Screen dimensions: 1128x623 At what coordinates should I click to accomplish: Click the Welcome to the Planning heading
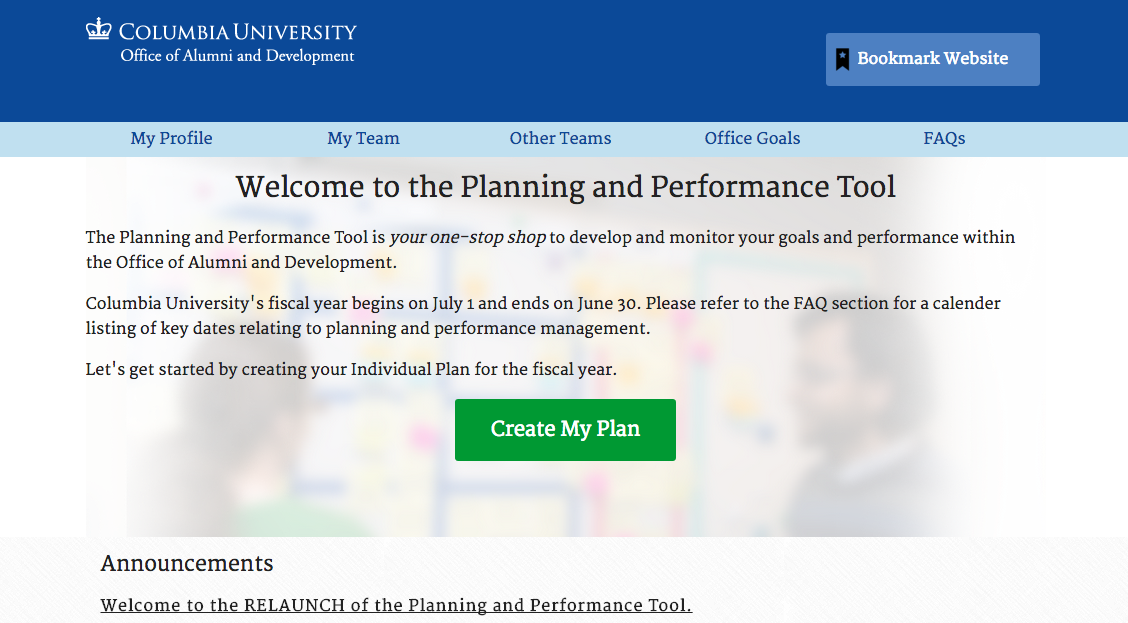click(565, 187)
